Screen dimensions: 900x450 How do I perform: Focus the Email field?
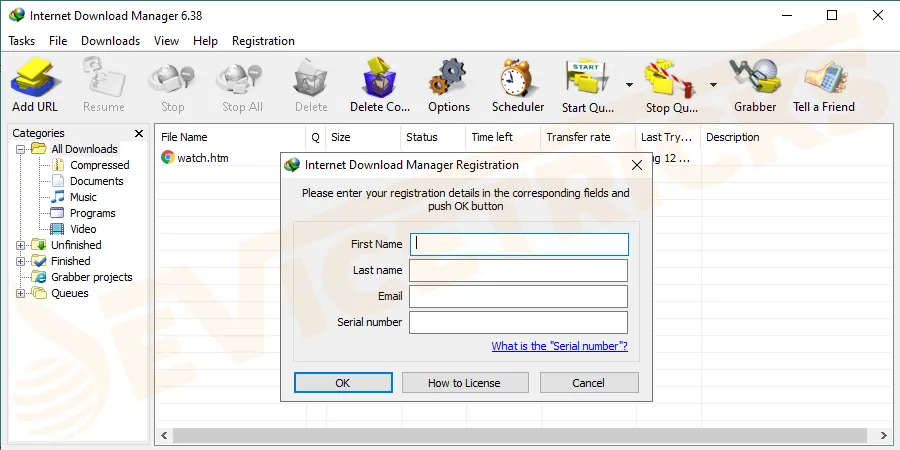(x=518, y=297)
